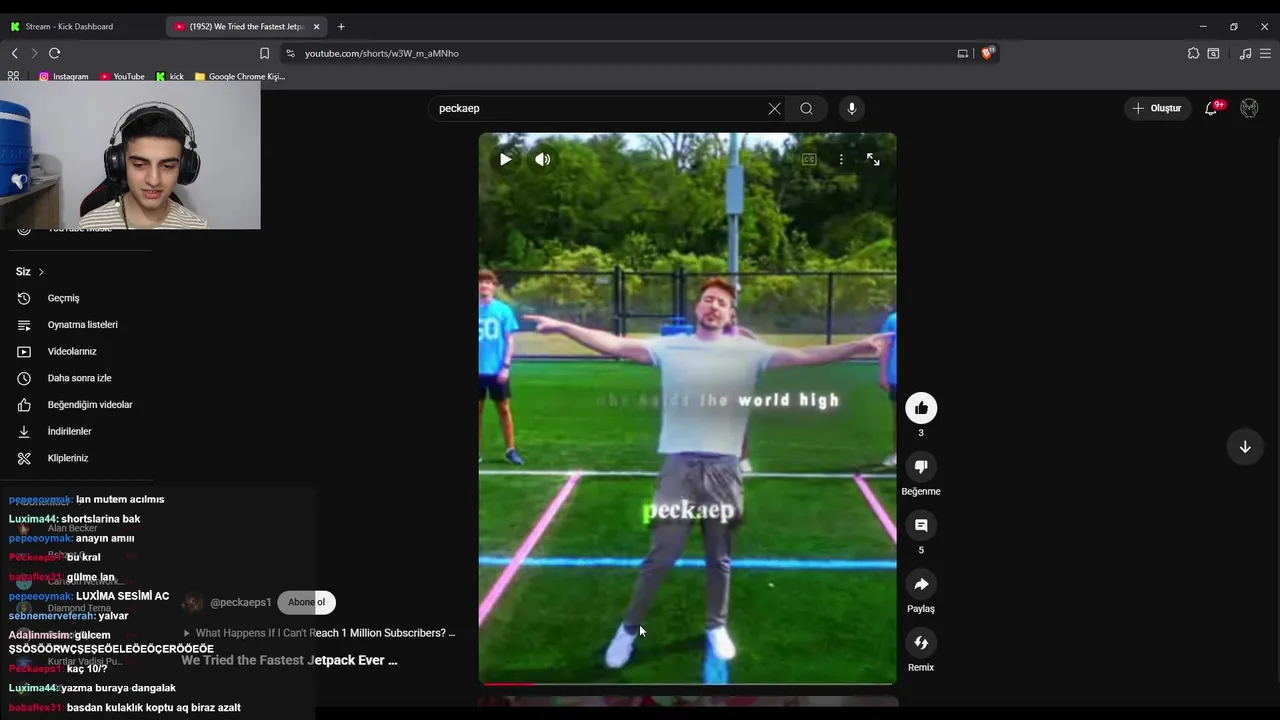Like the short with thumbs up
This screenshot has width=1280, height=720.
[921, 407]
